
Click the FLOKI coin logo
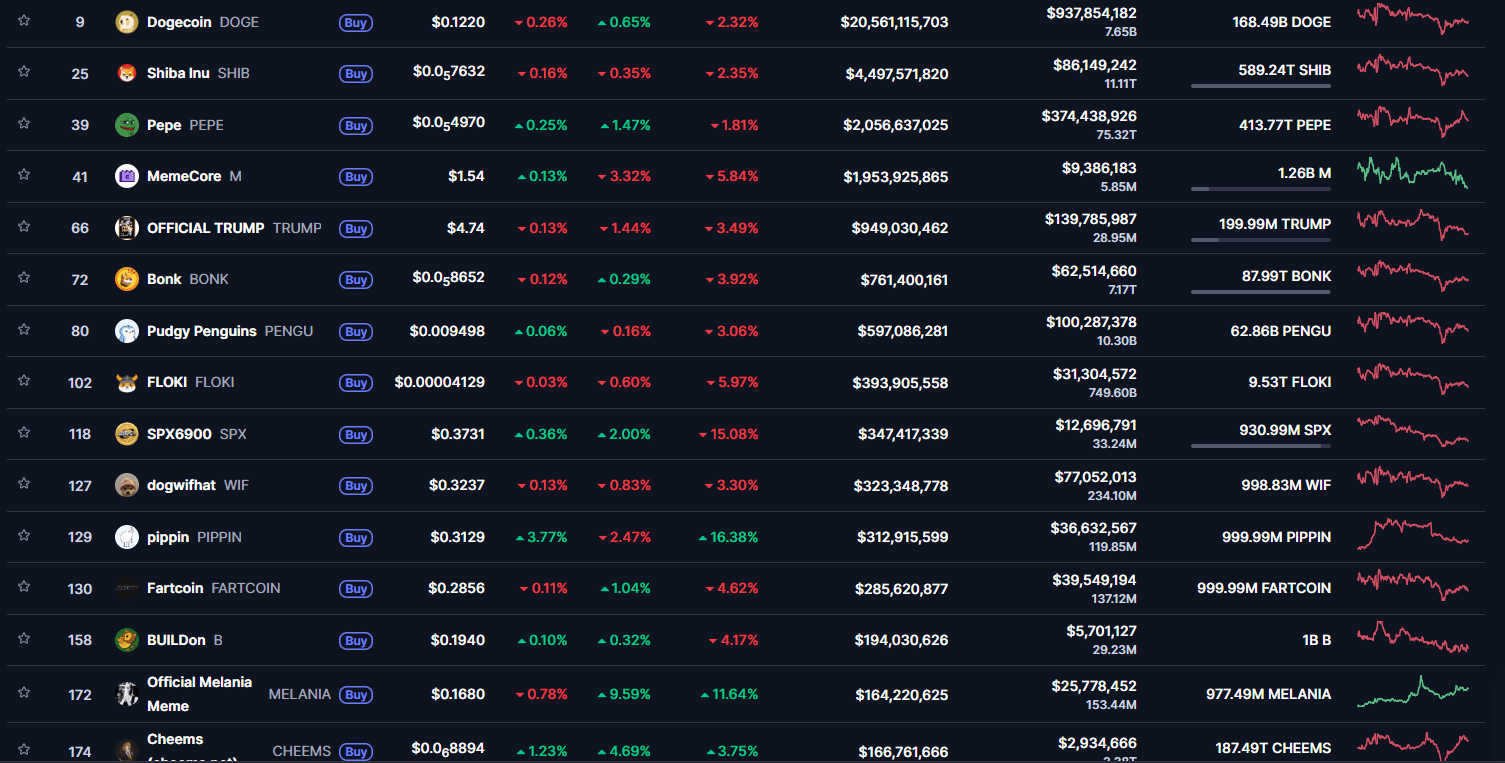click(127, 382)
